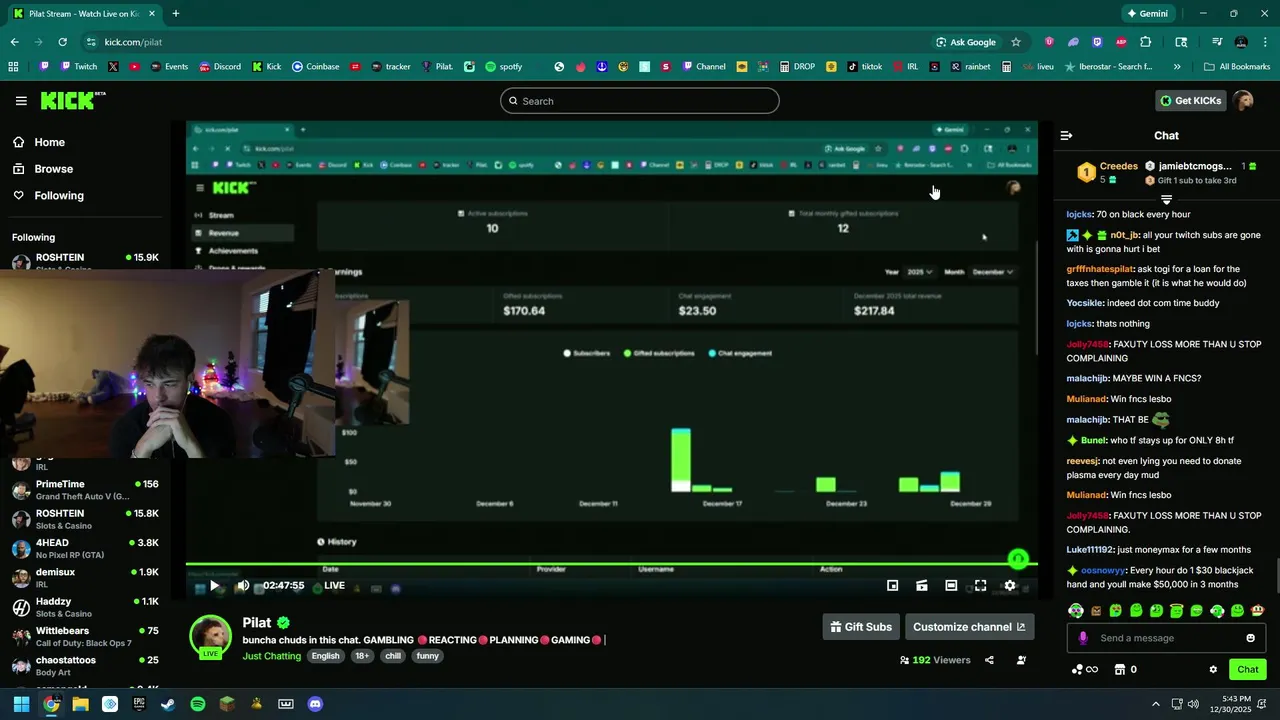
Task: Switch player to theater mode
Action: click(951, 586)
